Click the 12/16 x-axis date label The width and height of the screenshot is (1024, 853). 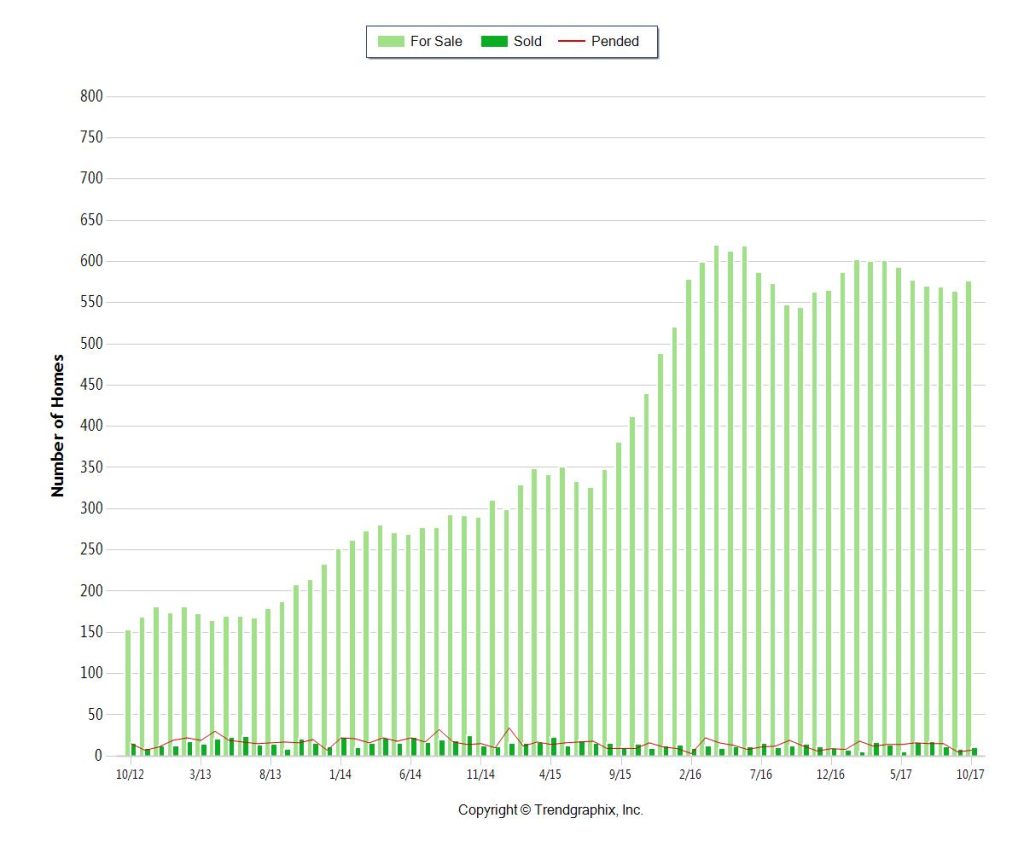coord(831,775)
